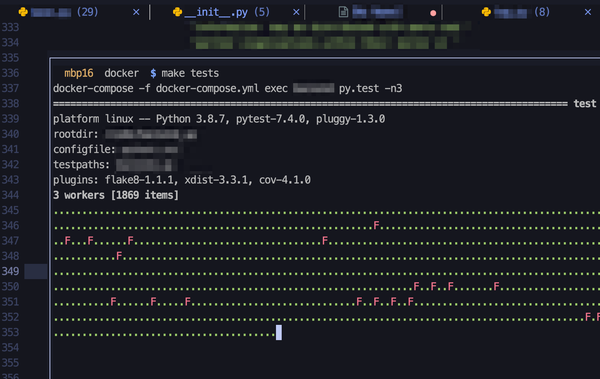Click line number 353 in the gutter
The image size is (600, 379).
click(x=10, y=332)
